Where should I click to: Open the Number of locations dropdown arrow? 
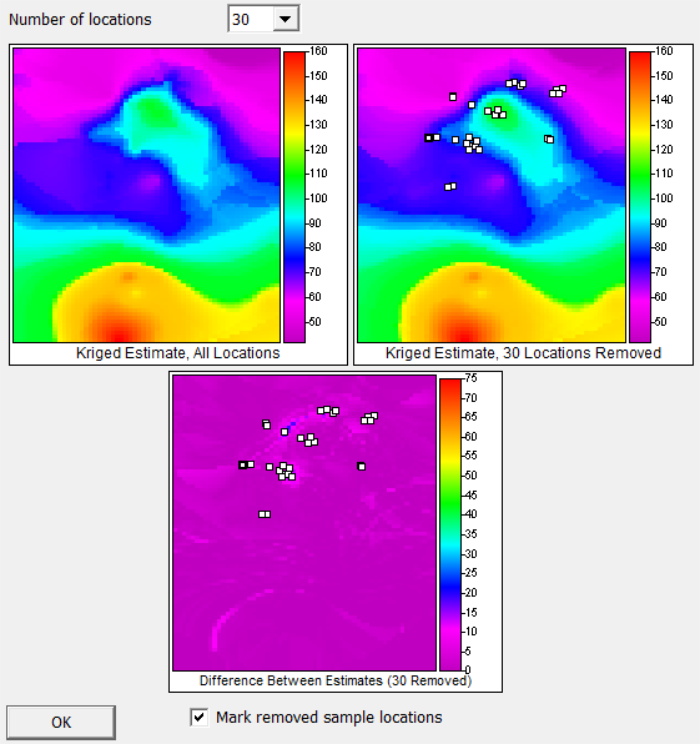285,19
